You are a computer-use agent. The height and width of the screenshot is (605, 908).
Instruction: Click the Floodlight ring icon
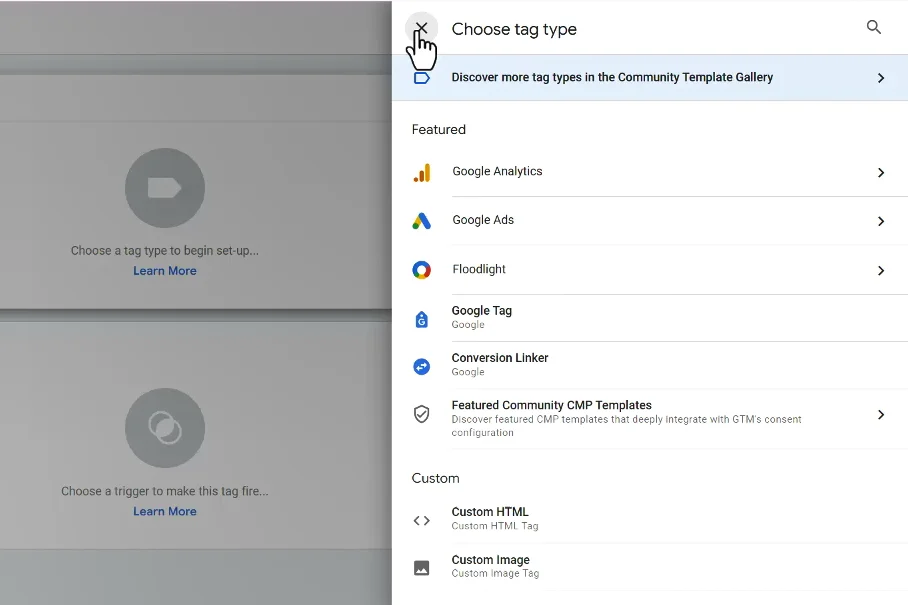422,270
